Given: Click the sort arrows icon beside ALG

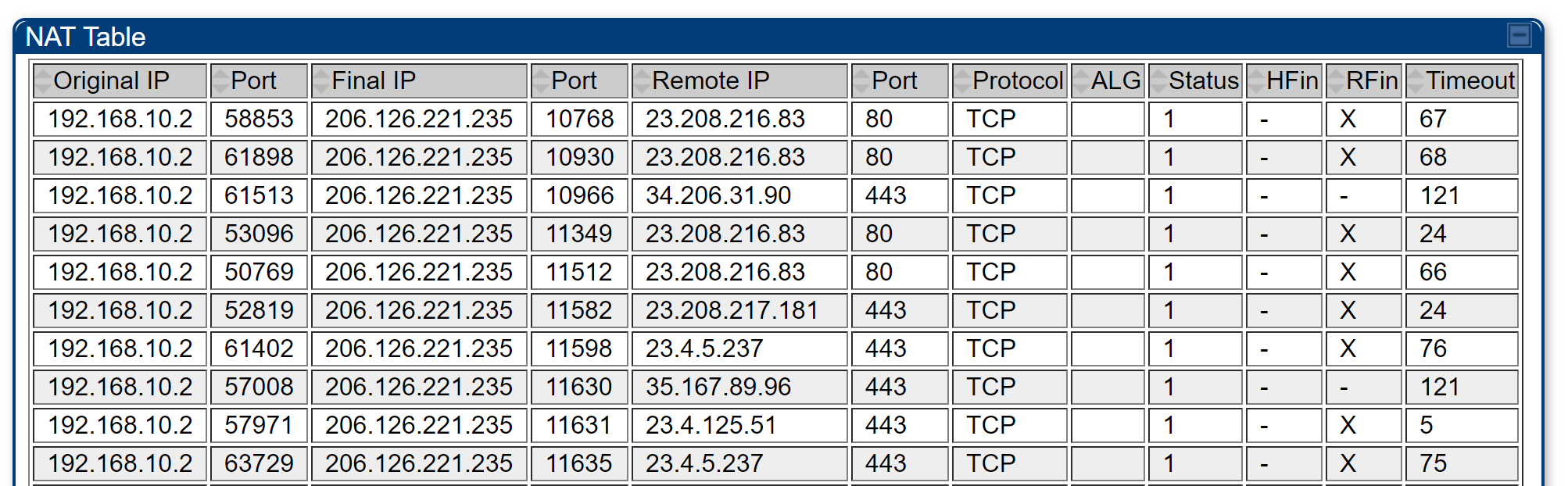Looking at the screenshot, I should click(1081, 80).
